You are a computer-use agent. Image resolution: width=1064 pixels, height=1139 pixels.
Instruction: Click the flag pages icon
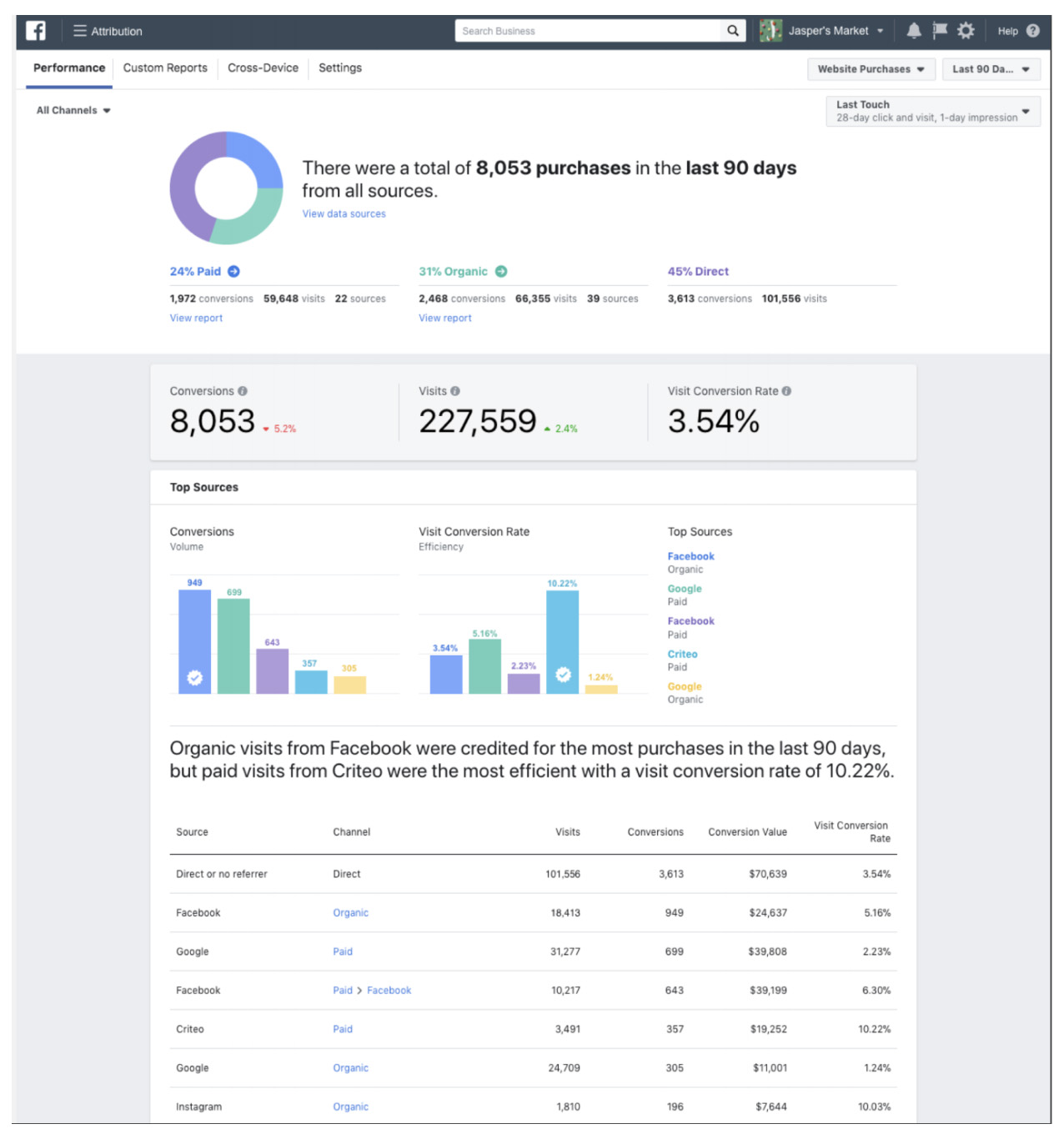[940, 31]
